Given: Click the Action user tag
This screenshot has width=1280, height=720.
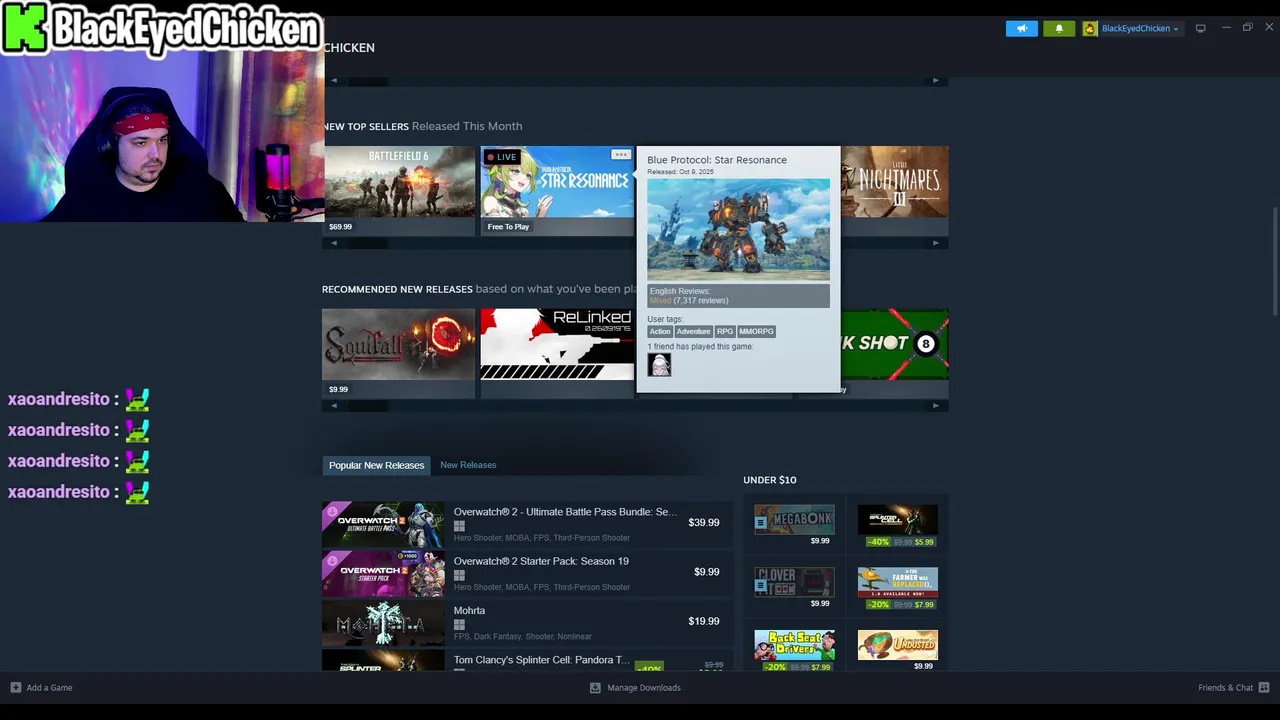Looking at the screenshot, I should 660,331.
